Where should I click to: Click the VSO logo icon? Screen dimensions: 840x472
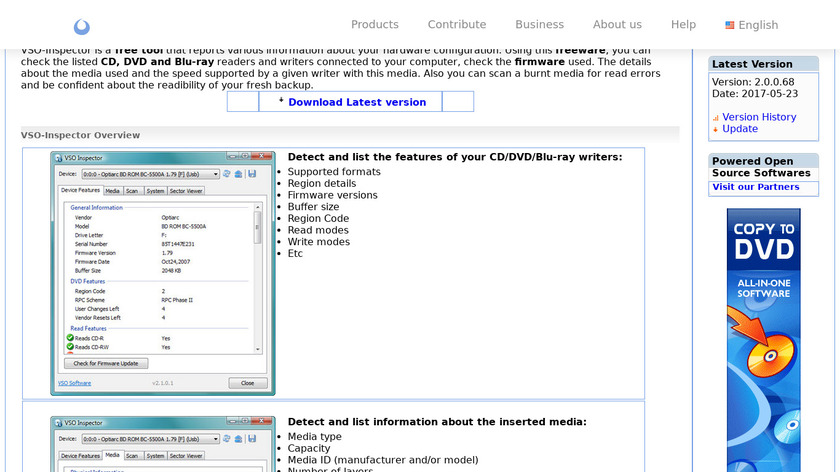point(81,27)
